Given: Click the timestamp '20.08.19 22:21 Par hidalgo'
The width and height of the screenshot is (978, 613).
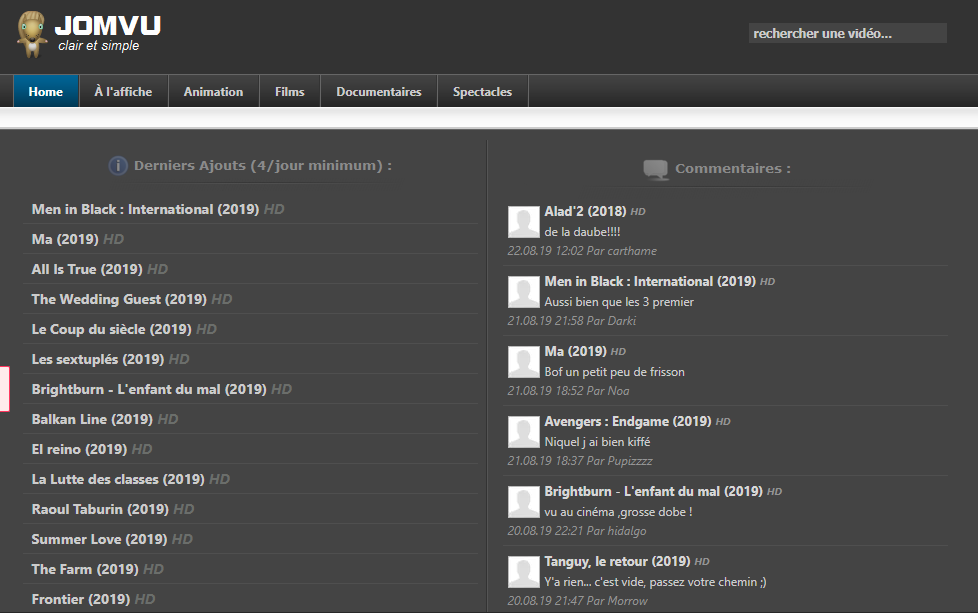Looking at the screenshot, I should 576,531.
